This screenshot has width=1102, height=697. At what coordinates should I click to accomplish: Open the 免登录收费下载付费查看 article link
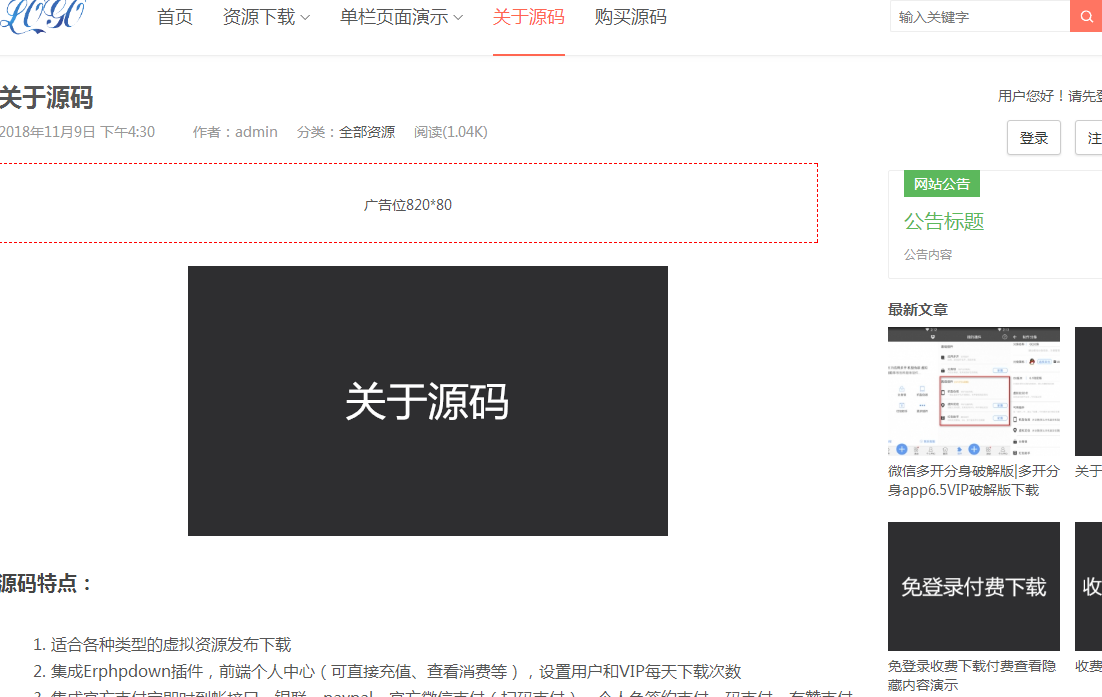pos(972,675)
